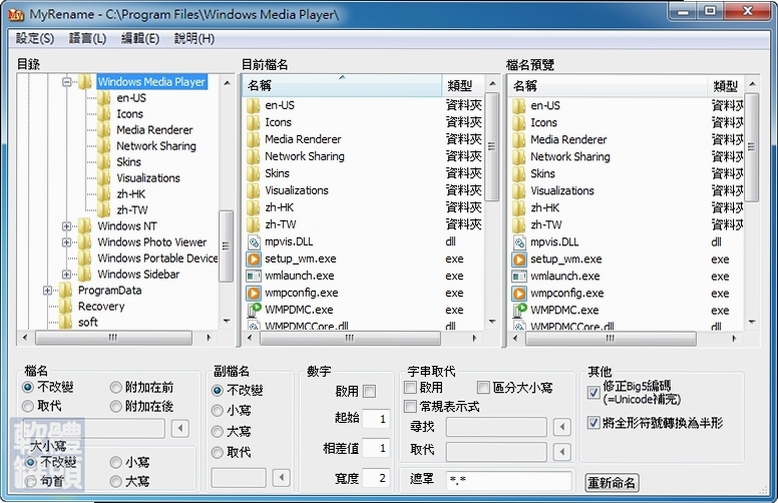778x503 pixels.
Task: Select zh-HK folder in directory tree
Action: 131,194
